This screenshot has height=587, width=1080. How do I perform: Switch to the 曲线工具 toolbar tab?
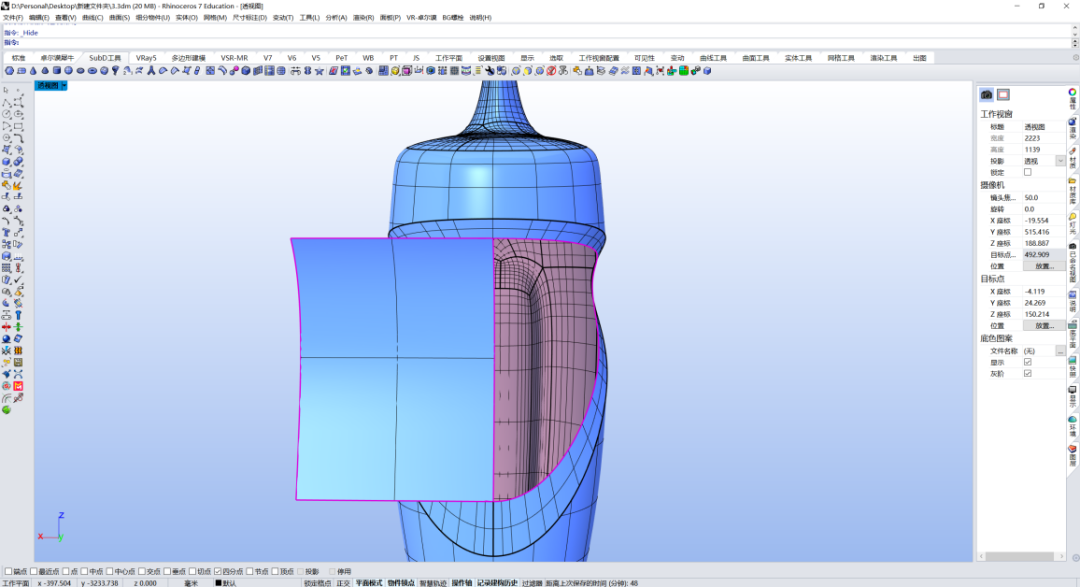click(713, 58)
